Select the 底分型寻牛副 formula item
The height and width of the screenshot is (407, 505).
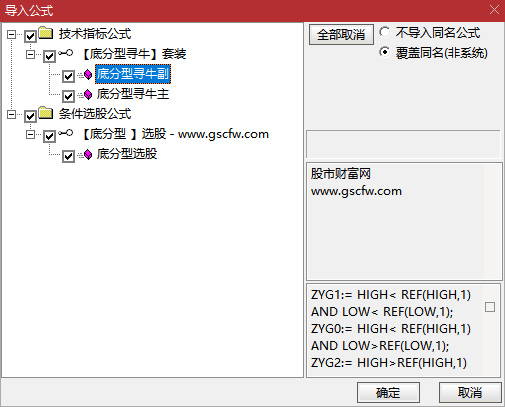click(133, 74)
